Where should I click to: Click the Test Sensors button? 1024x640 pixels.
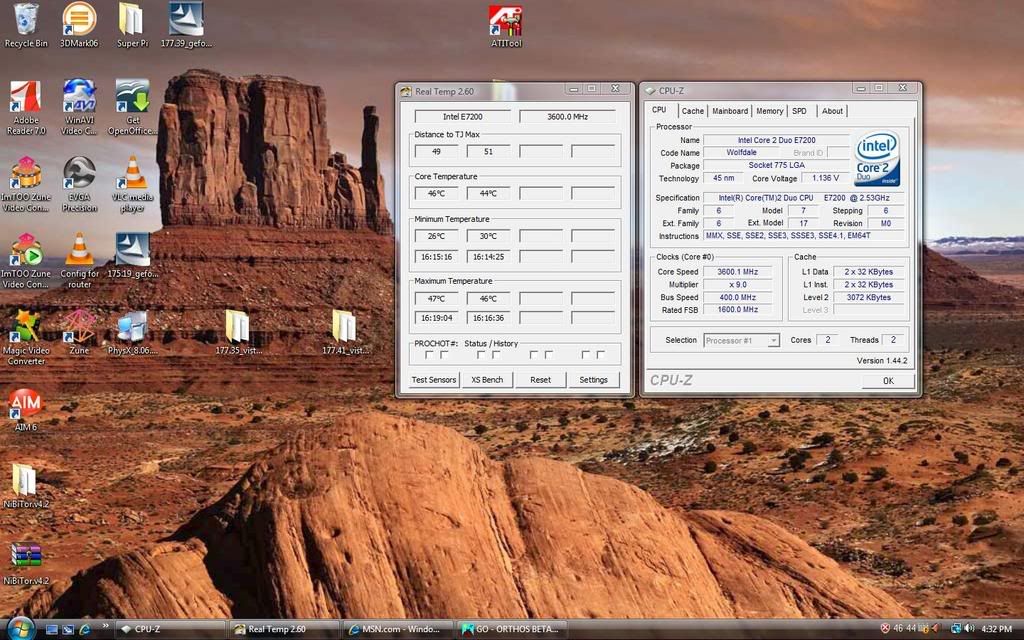434,379
